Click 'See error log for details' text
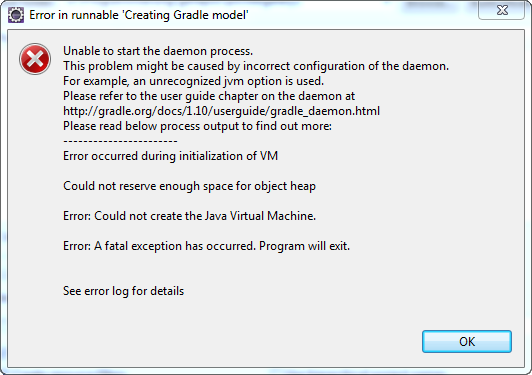 click(x=124, y=291)
